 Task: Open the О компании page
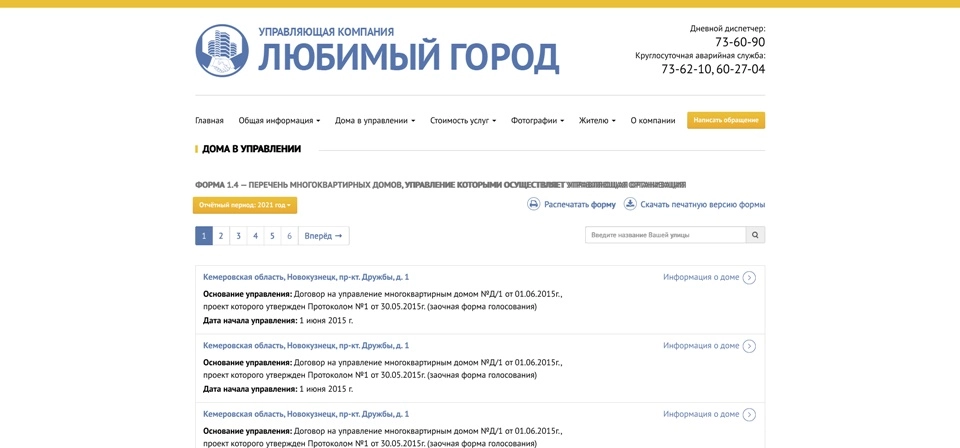click(653, 121)
